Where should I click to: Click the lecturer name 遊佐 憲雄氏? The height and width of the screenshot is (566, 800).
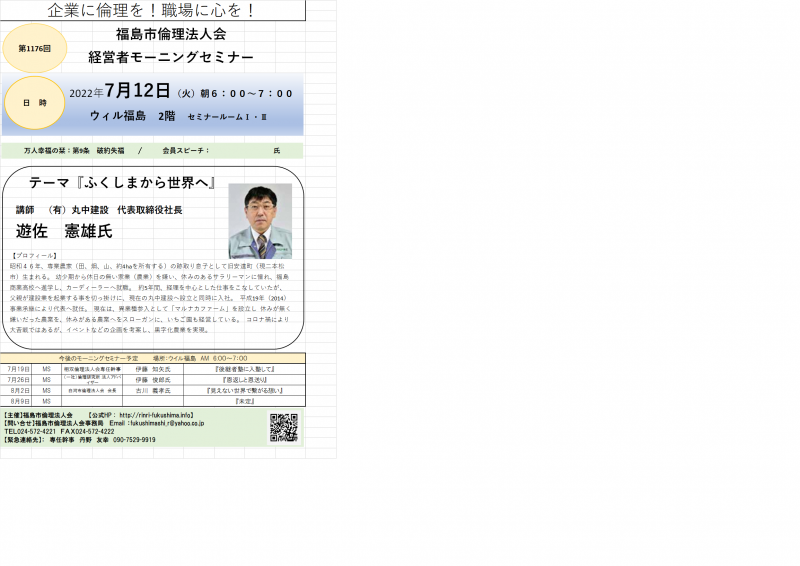[64, 231]
